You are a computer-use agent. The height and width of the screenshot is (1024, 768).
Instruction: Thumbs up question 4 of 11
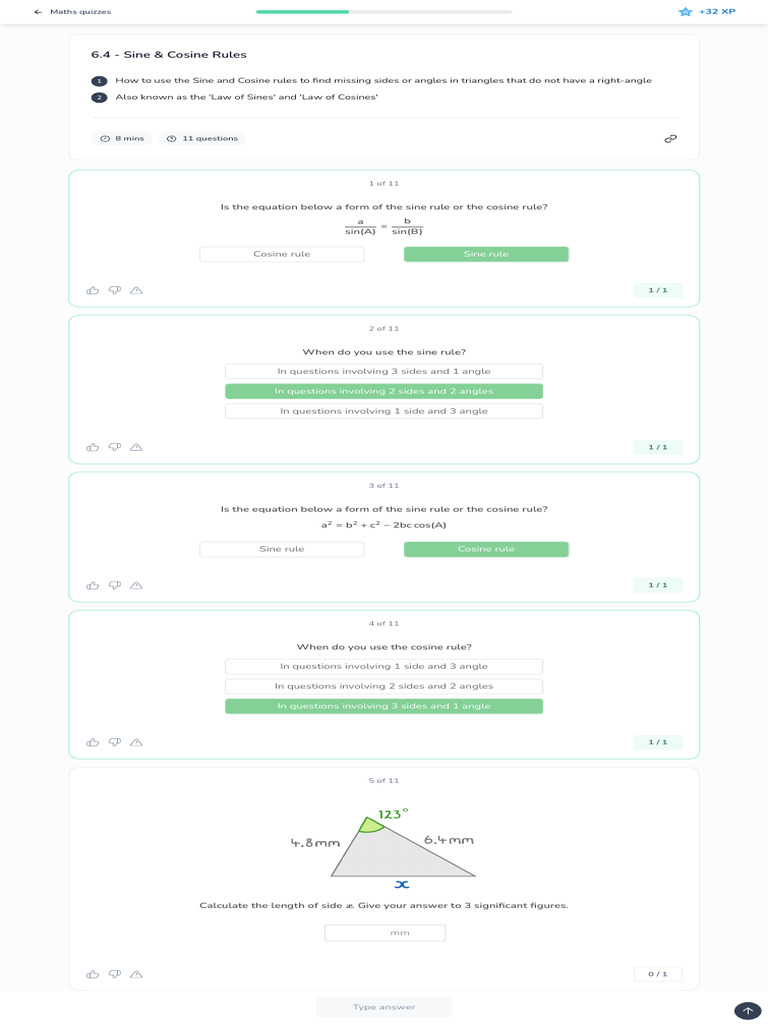(93, 742)
